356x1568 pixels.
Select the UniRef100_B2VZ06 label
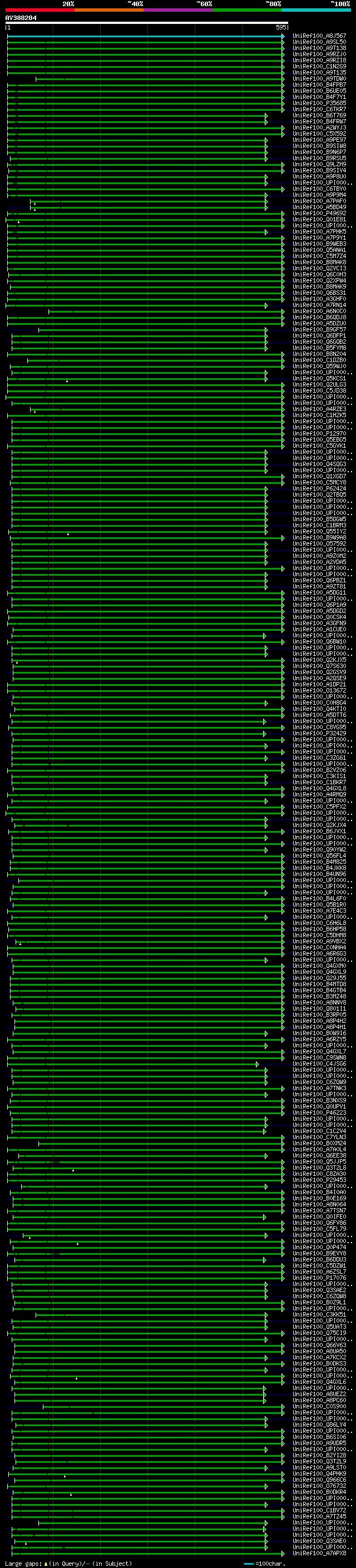tap(319, 770)
